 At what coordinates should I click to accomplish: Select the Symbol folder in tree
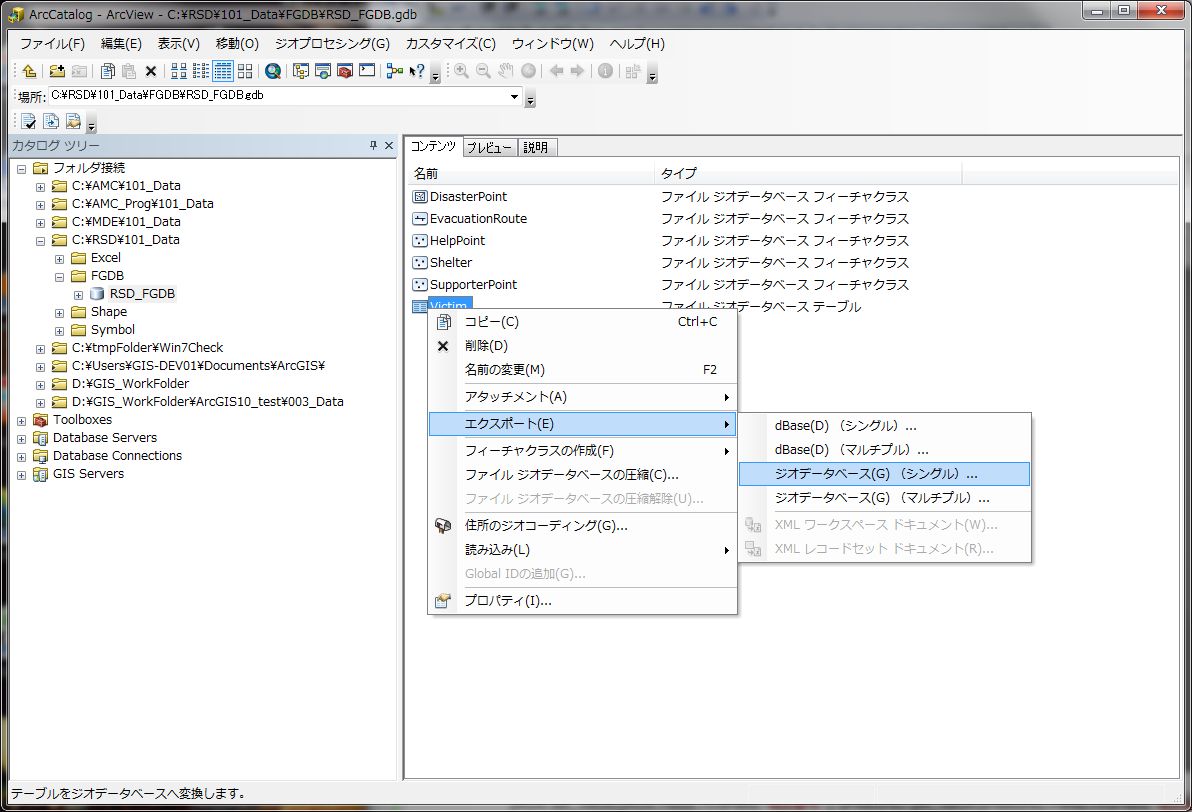click(113, 330)
